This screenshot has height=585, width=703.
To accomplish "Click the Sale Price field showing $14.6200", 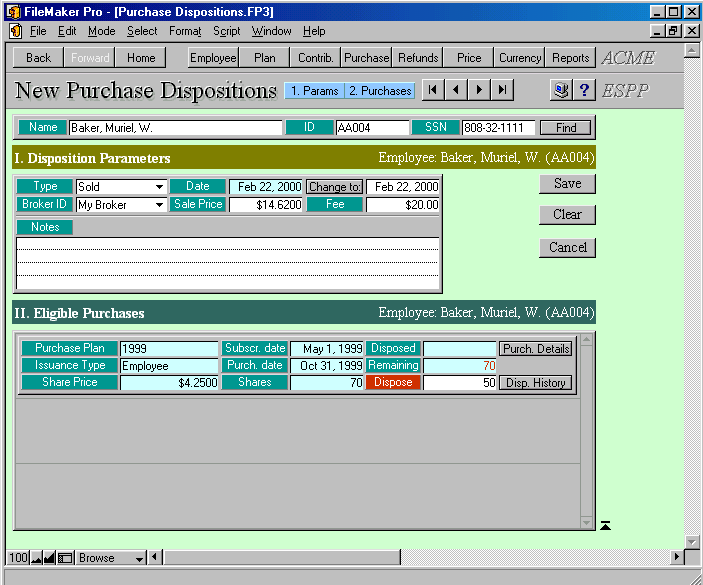I will 266,205.
